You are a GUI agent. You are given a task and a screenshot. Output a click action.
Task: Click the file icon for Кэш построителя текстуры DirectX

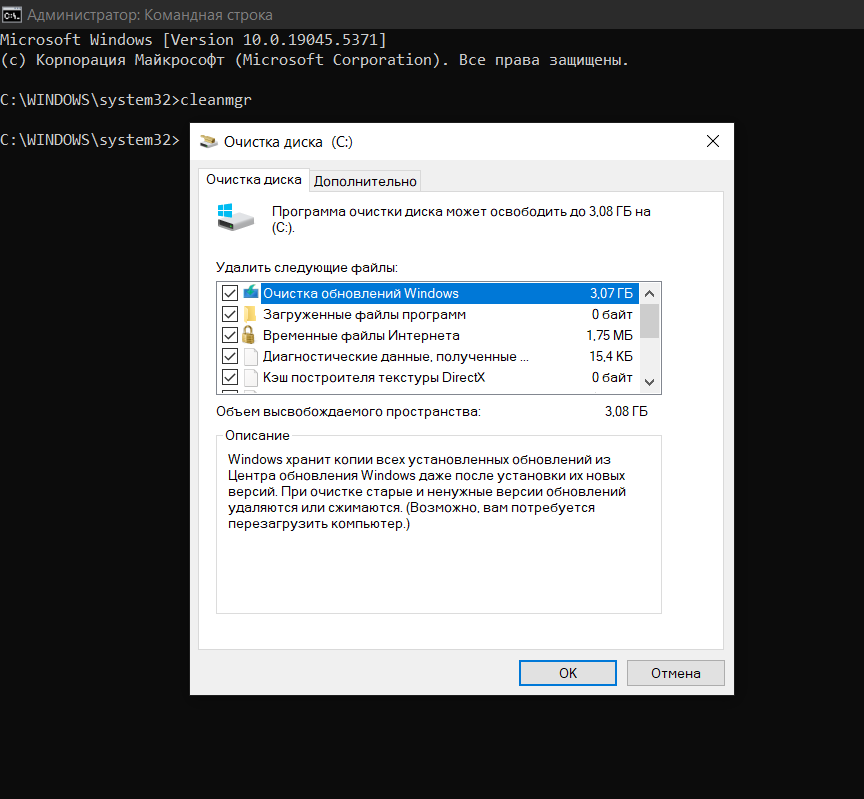pos(251,377)
